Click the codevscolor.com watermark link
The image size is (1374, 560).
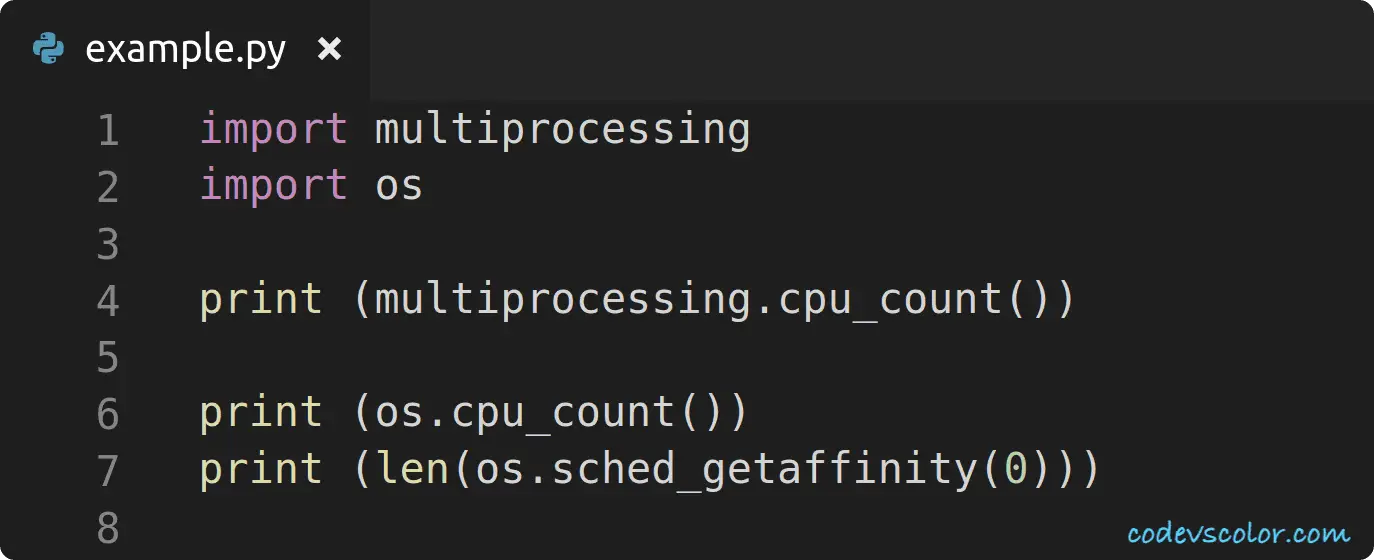pos(1238,533)
